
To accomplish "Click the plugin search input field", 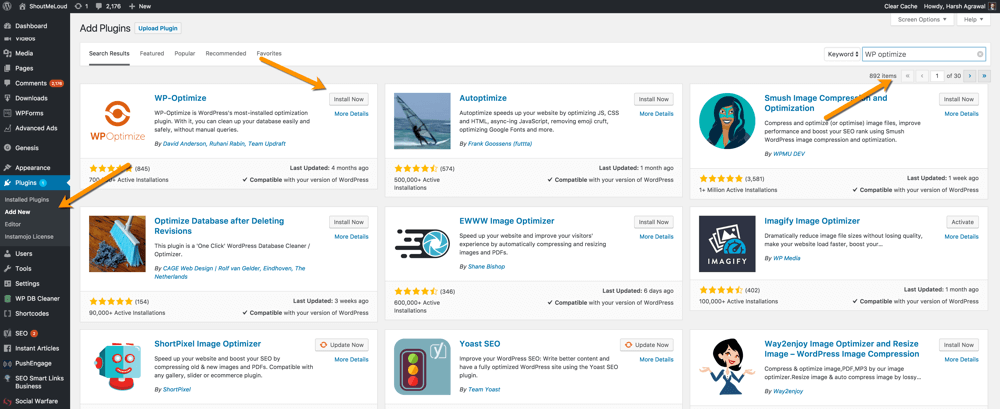I will click(918, 54).
